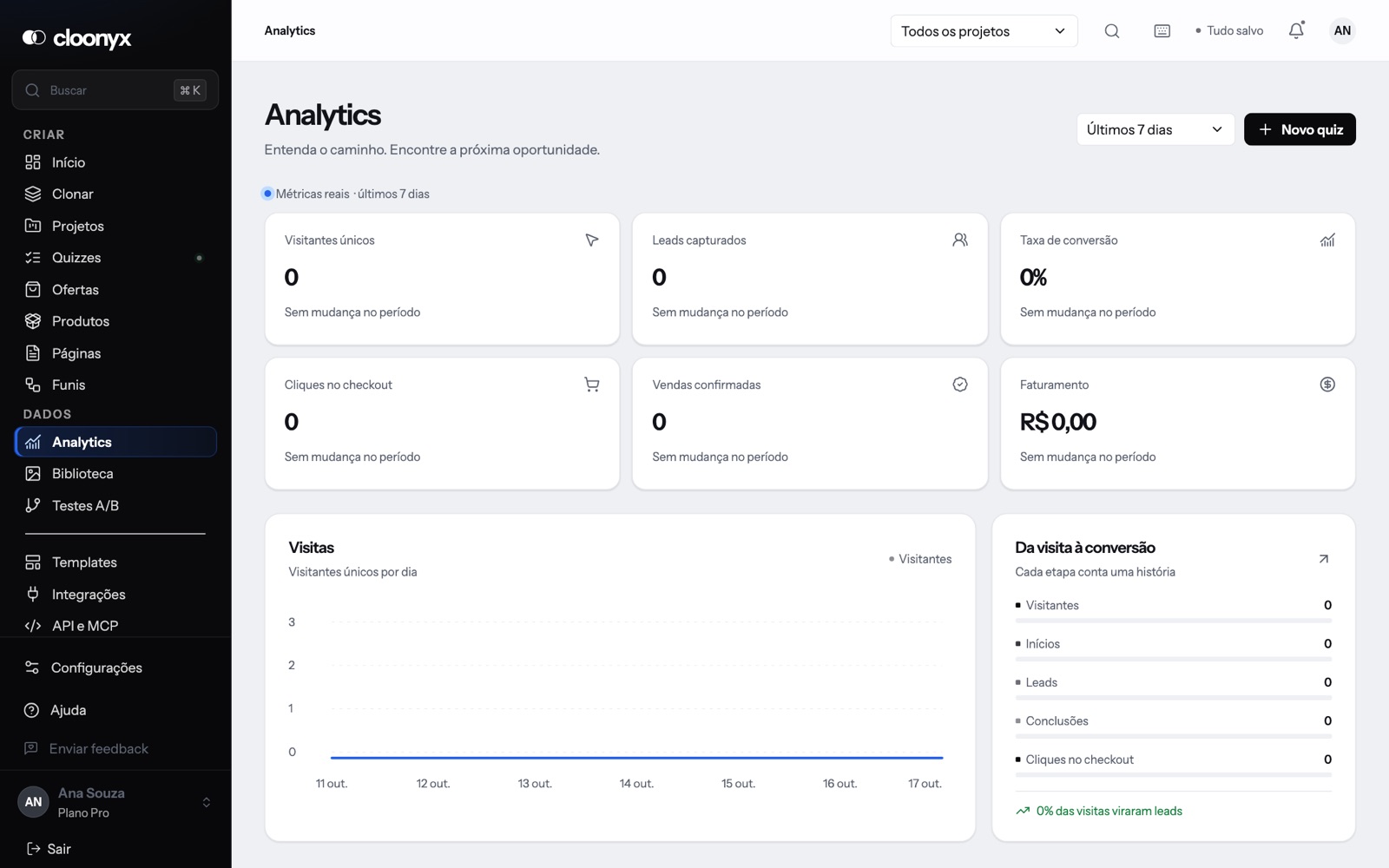Open keyboard shortcuts icon in top bar
This screenshot has width=1389, height=868.
[x=1162, y=31]
